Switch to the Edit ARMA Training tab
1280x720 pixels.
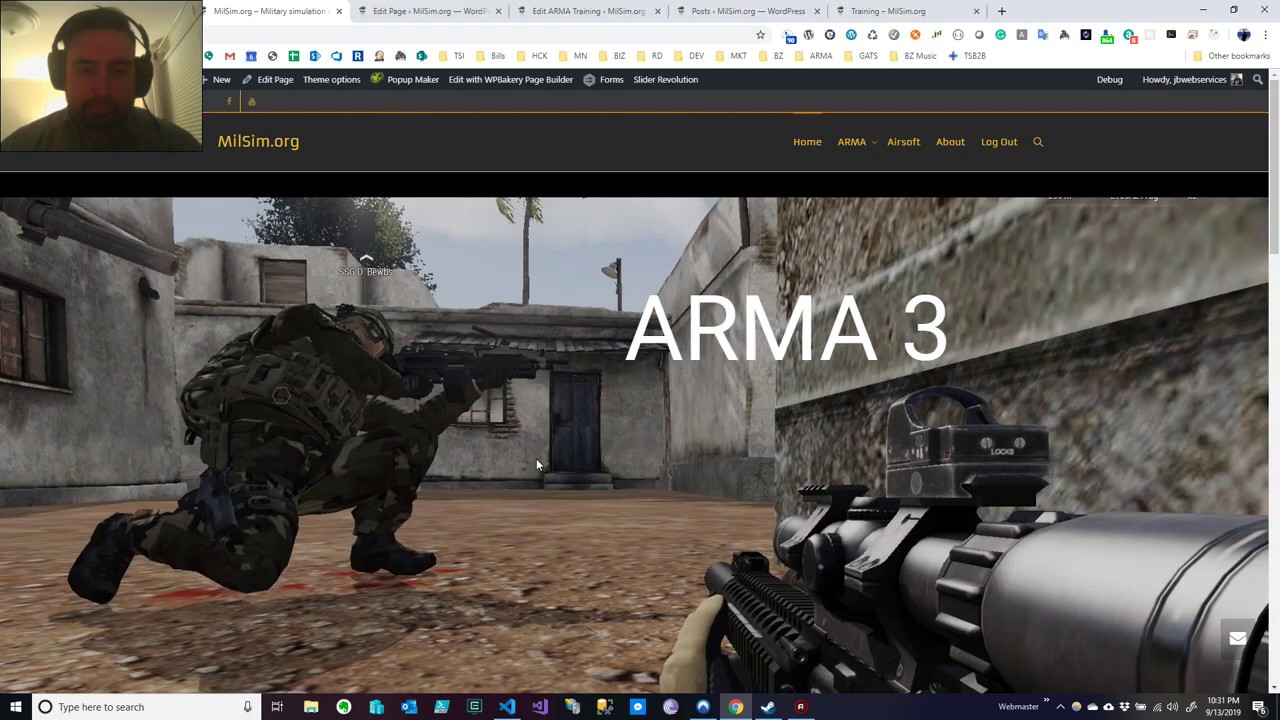[586, 11]
